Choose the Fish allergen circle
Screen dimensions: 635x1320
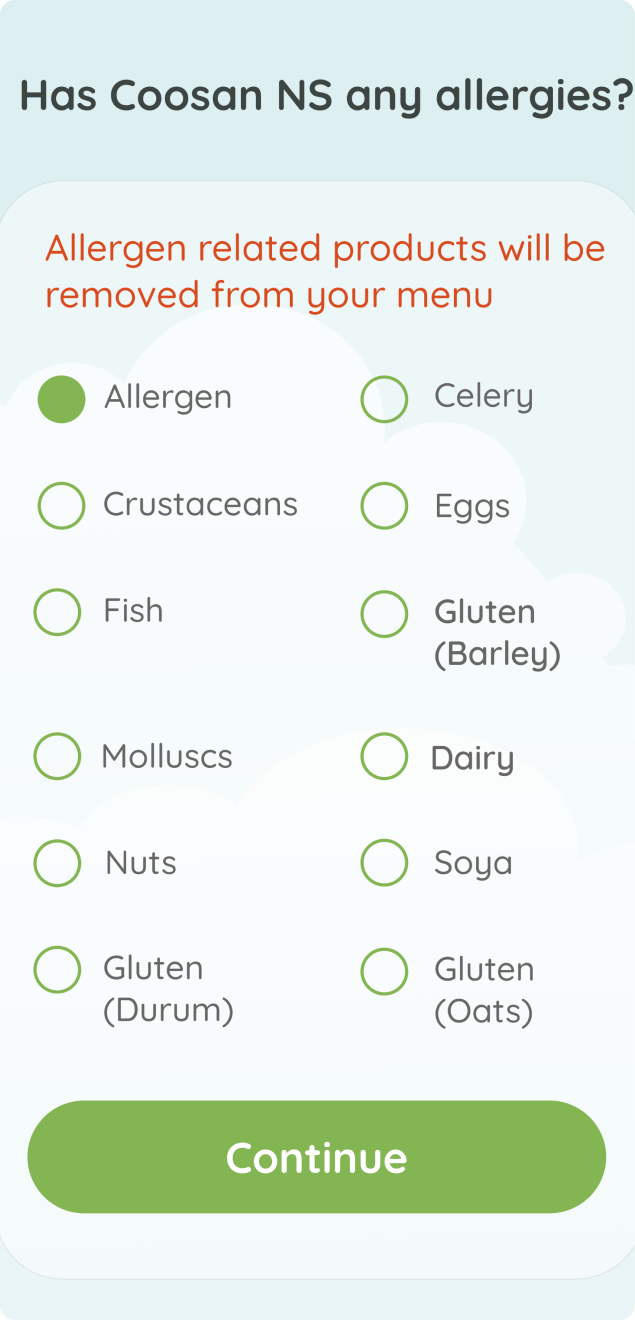click(x=57, y=612)
